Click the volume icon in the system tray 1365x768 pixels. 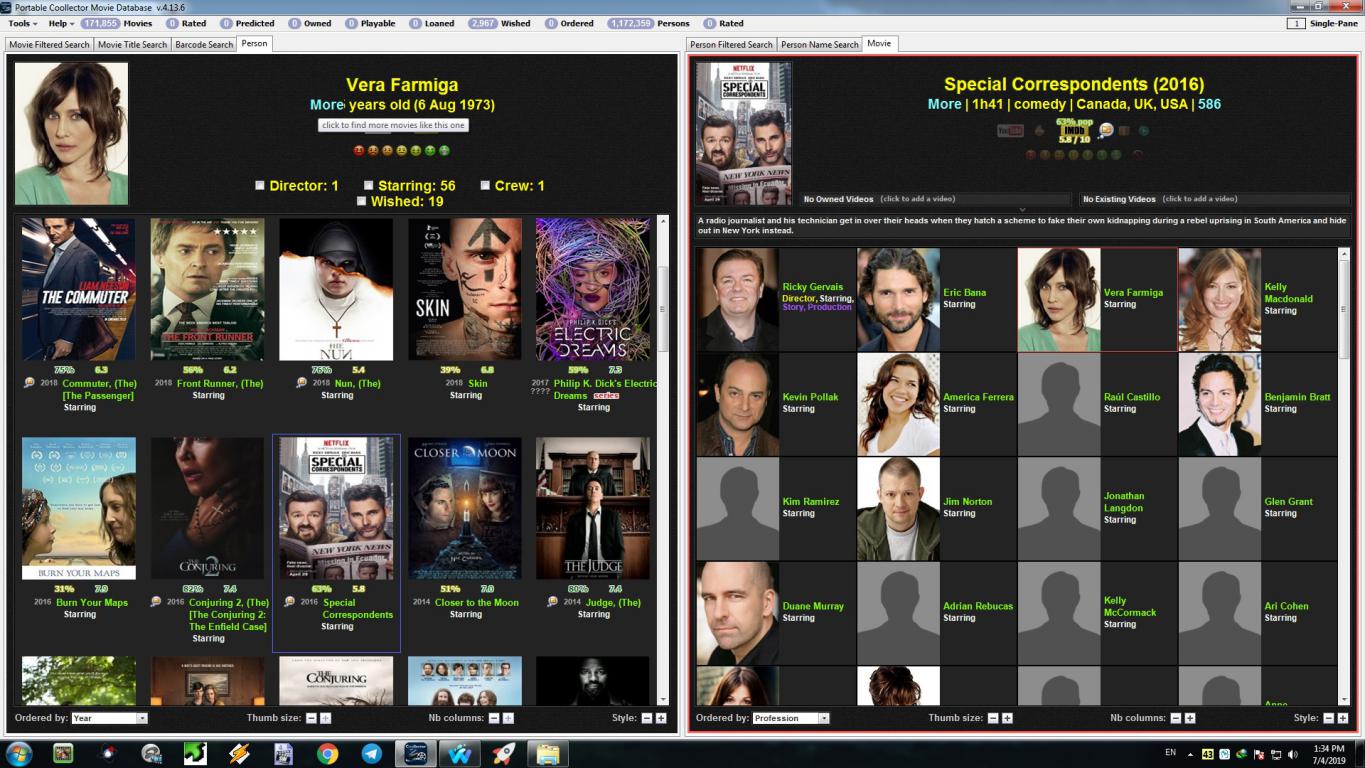click(x=1292, y=753)
